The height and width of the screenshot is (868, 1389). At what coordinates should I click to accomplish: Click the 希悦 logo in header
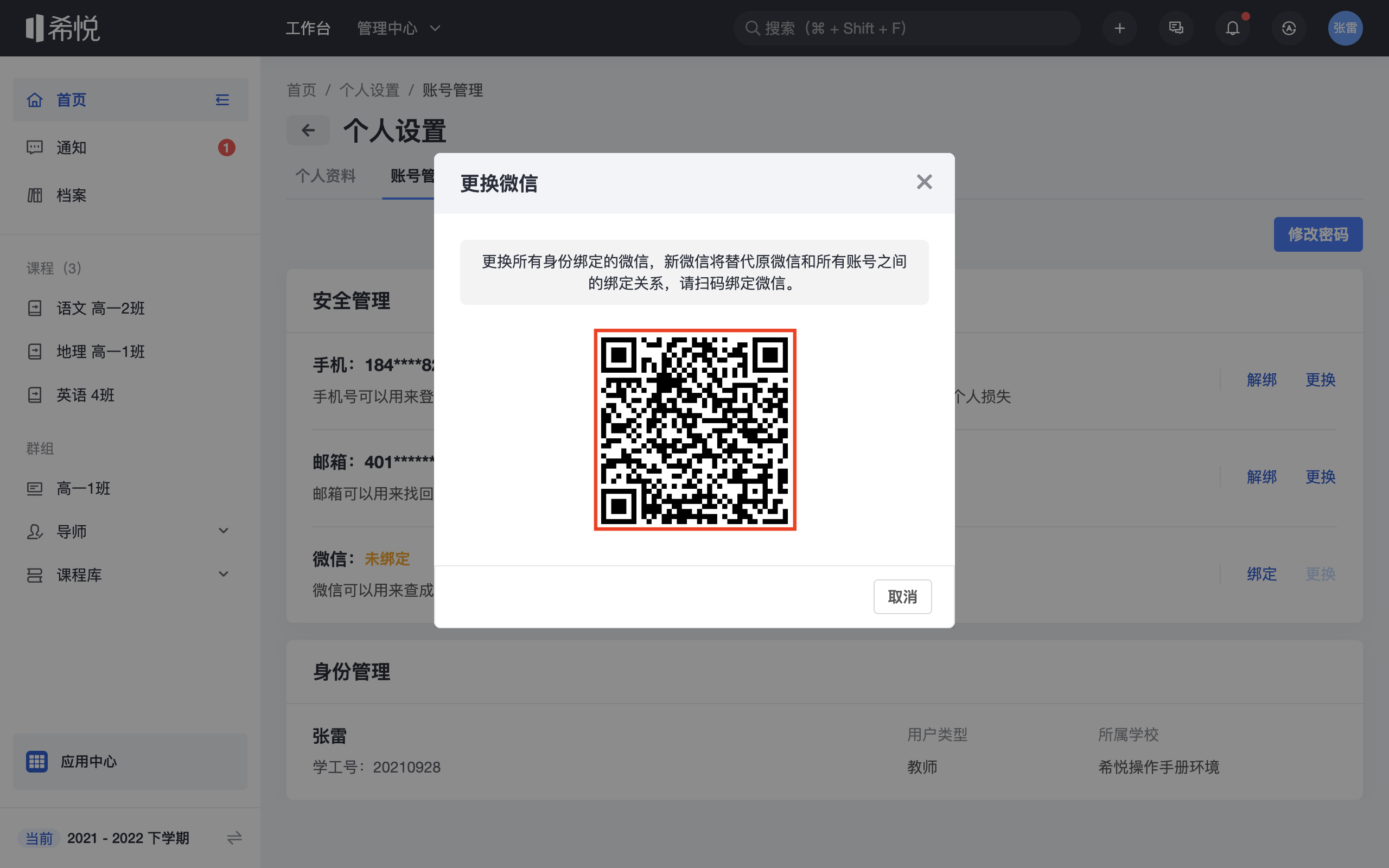tap(62, 28)
